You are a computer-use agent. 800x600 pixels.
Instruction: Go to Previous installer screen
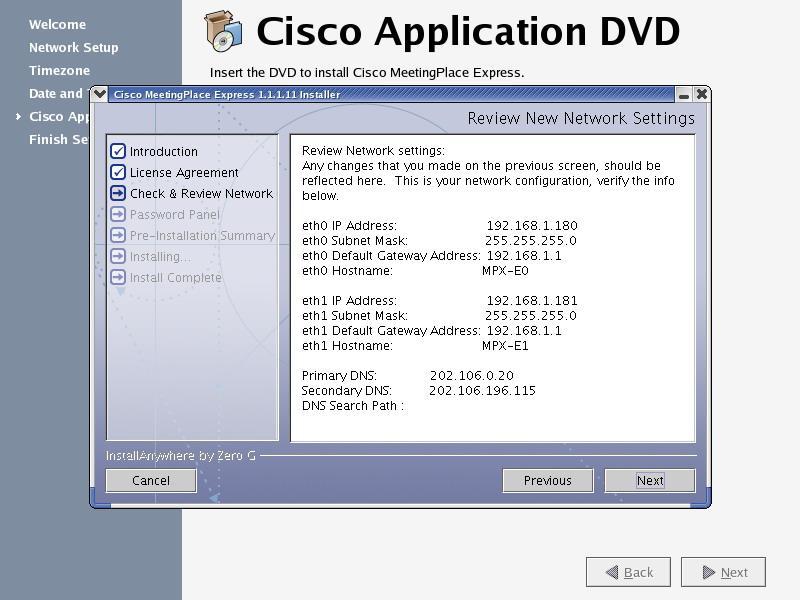548,481
